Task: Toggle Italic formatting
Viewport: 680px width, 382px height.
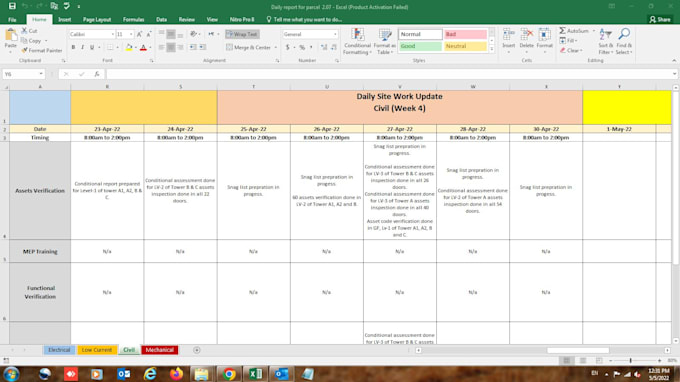Action: point(82,47)
